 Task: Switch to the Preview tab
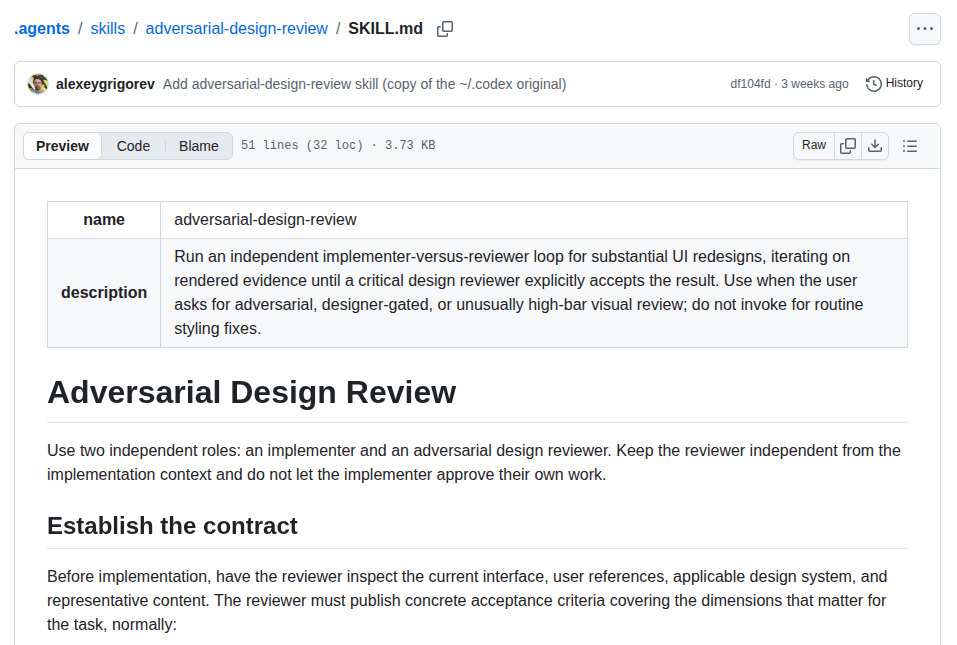coord(62,146)
